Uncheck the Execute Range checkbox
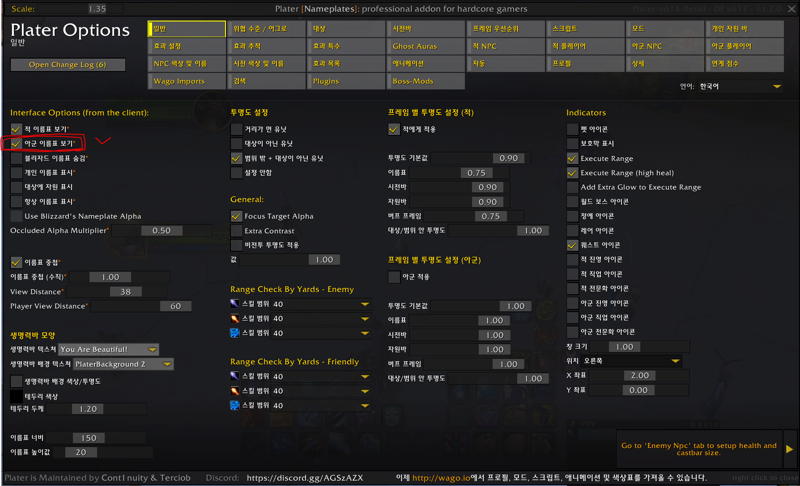 [x=572, y=159]
